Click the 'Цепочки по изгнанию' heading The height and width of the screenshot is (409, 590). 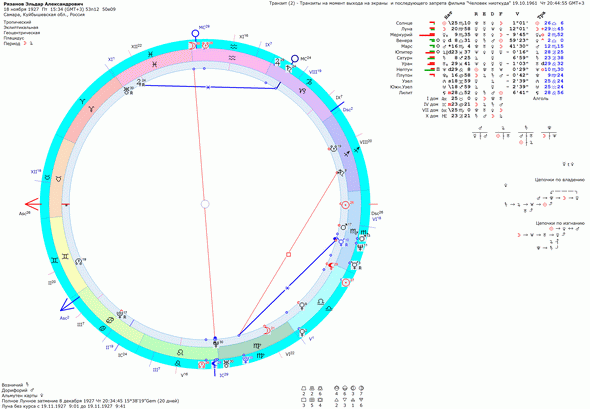[560, 223]
